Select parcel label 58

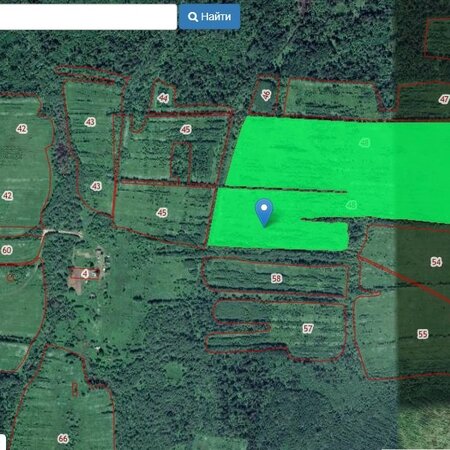pyautogui.click(x=276, y=278)
